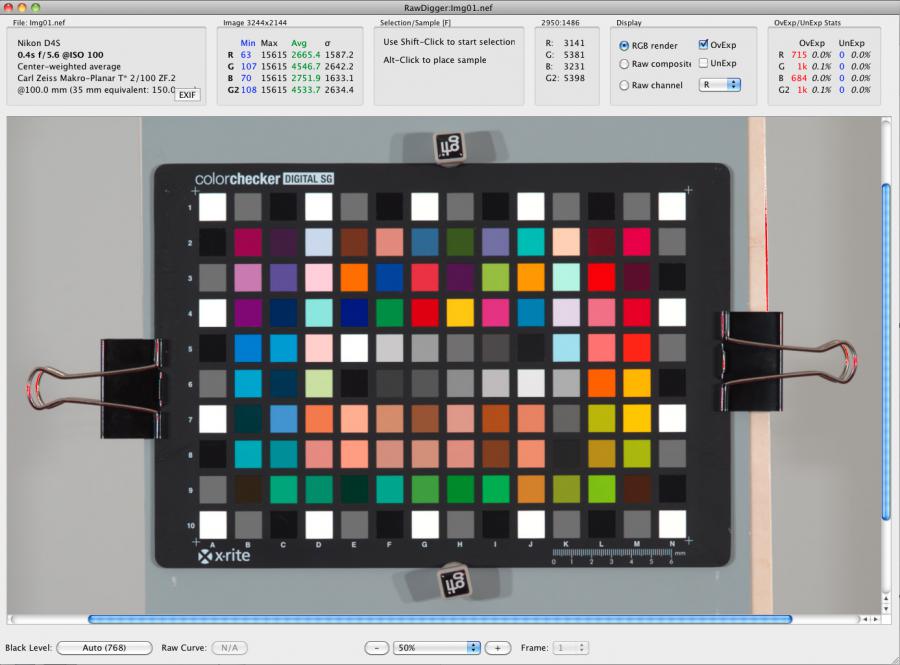Click the vertical scrollbar's down arrow
The height and width of the screenshot is (665, 900).
click(886, 609)
